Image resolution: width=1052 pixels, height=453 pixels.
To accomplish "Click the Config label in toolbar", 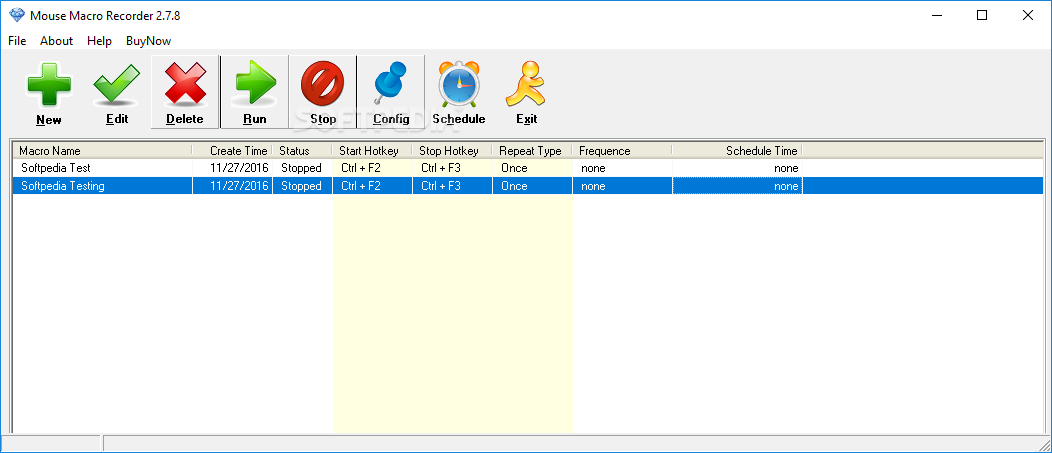I will [x=391, y=119].
